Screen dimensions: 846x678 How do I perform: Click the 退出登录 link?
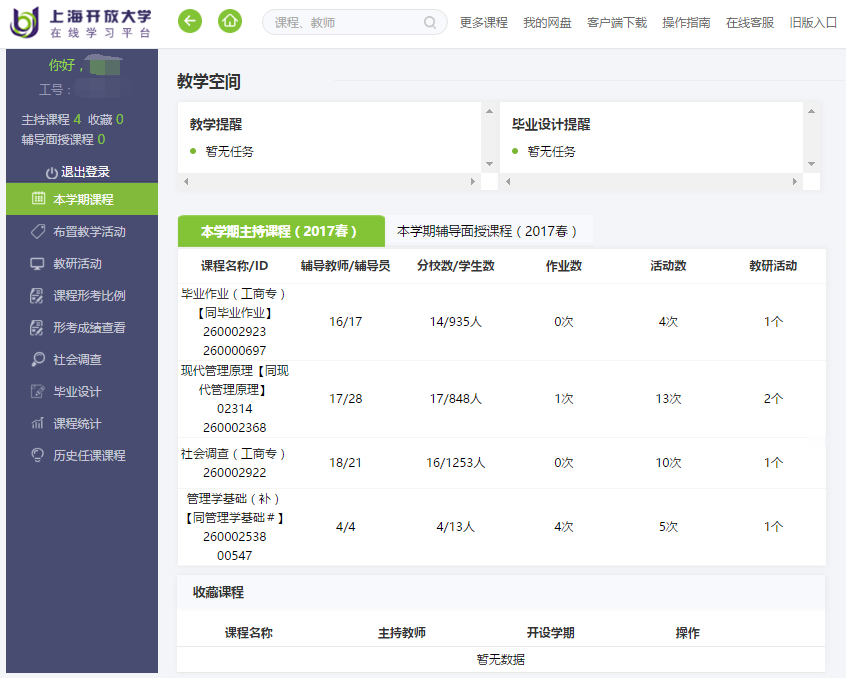coord(85,172)
